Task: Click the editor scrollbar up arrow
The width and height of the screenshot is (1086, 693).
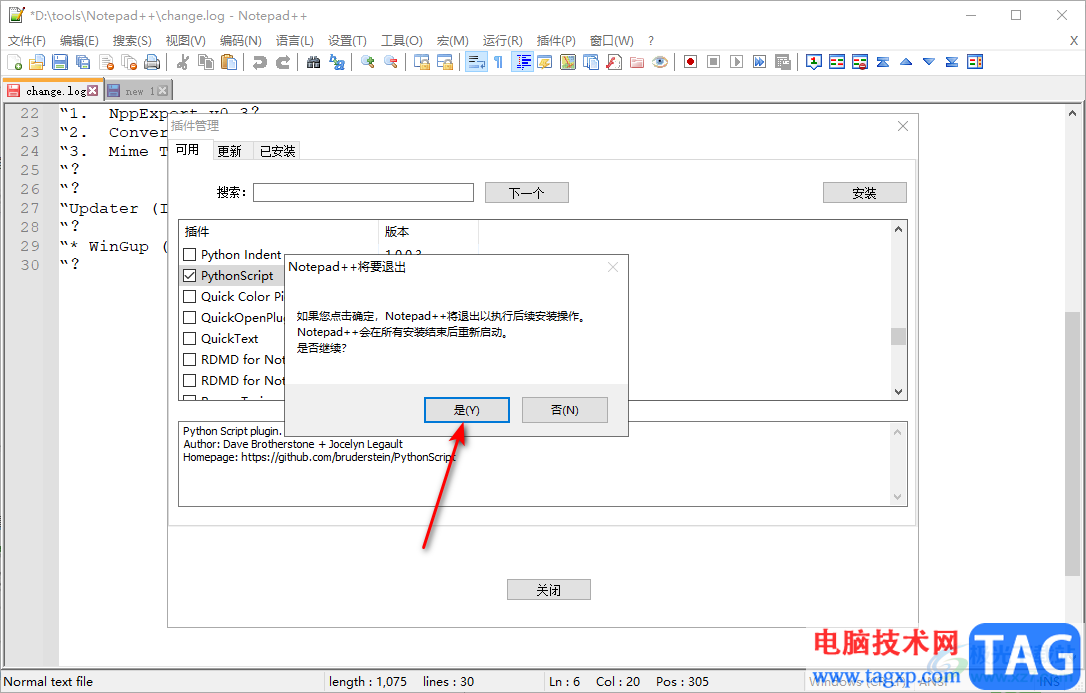Action: [x=1072, y=113]
